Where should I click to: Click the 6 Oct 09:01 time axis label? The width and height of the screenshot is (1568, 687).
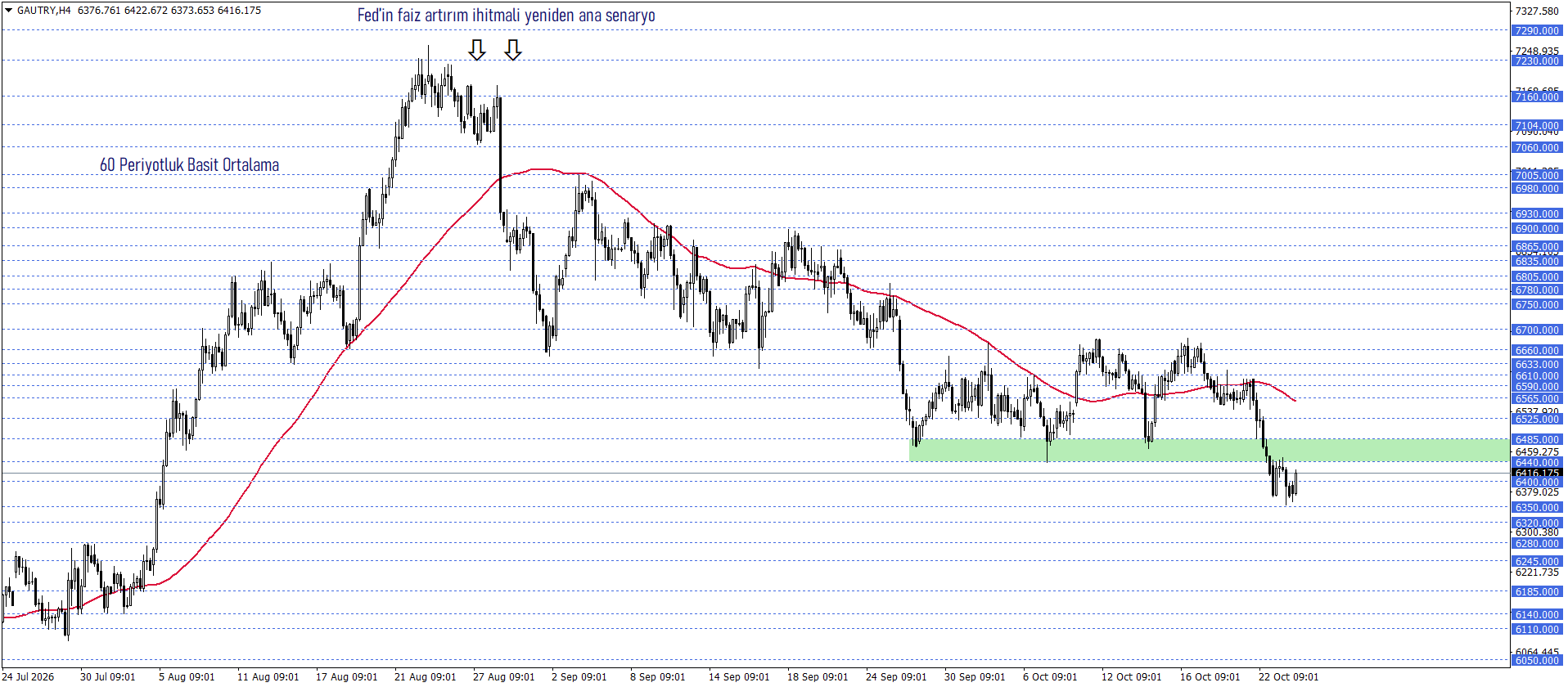point(1050,677)
